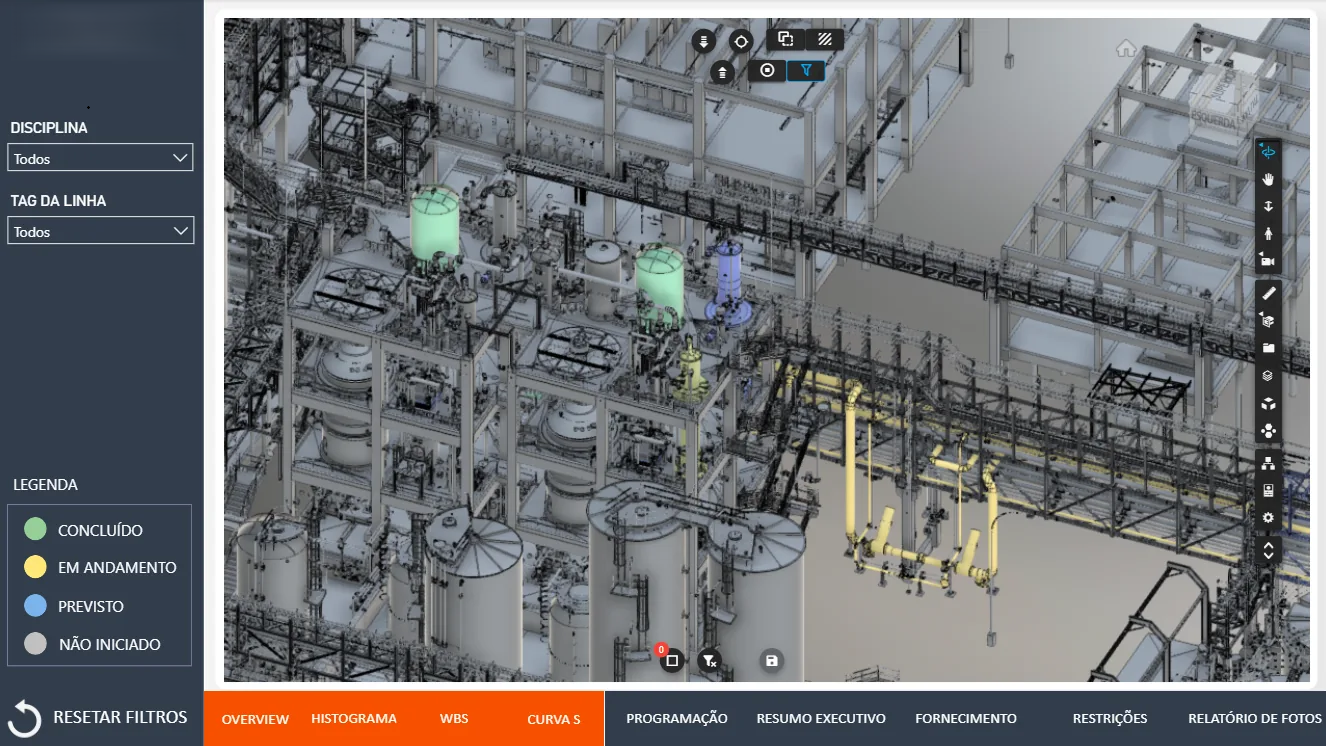Click the downward stacked arrow button
Image resolution: width=1326 pixels, height=746 pixels.
coord(704,41)
